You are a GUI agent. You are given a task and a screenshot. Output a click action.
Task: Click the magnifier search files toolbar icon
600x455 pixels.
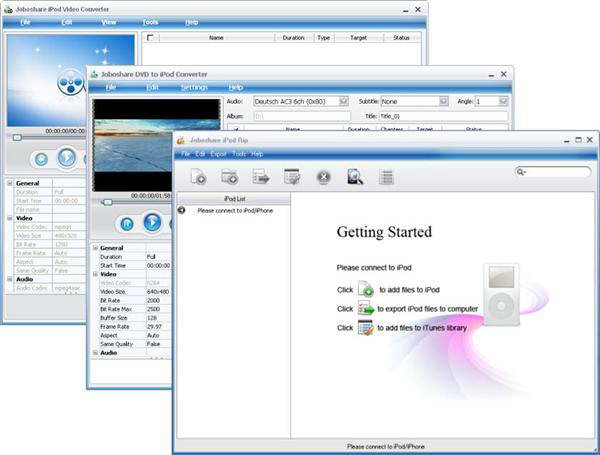tap(355, 177)
